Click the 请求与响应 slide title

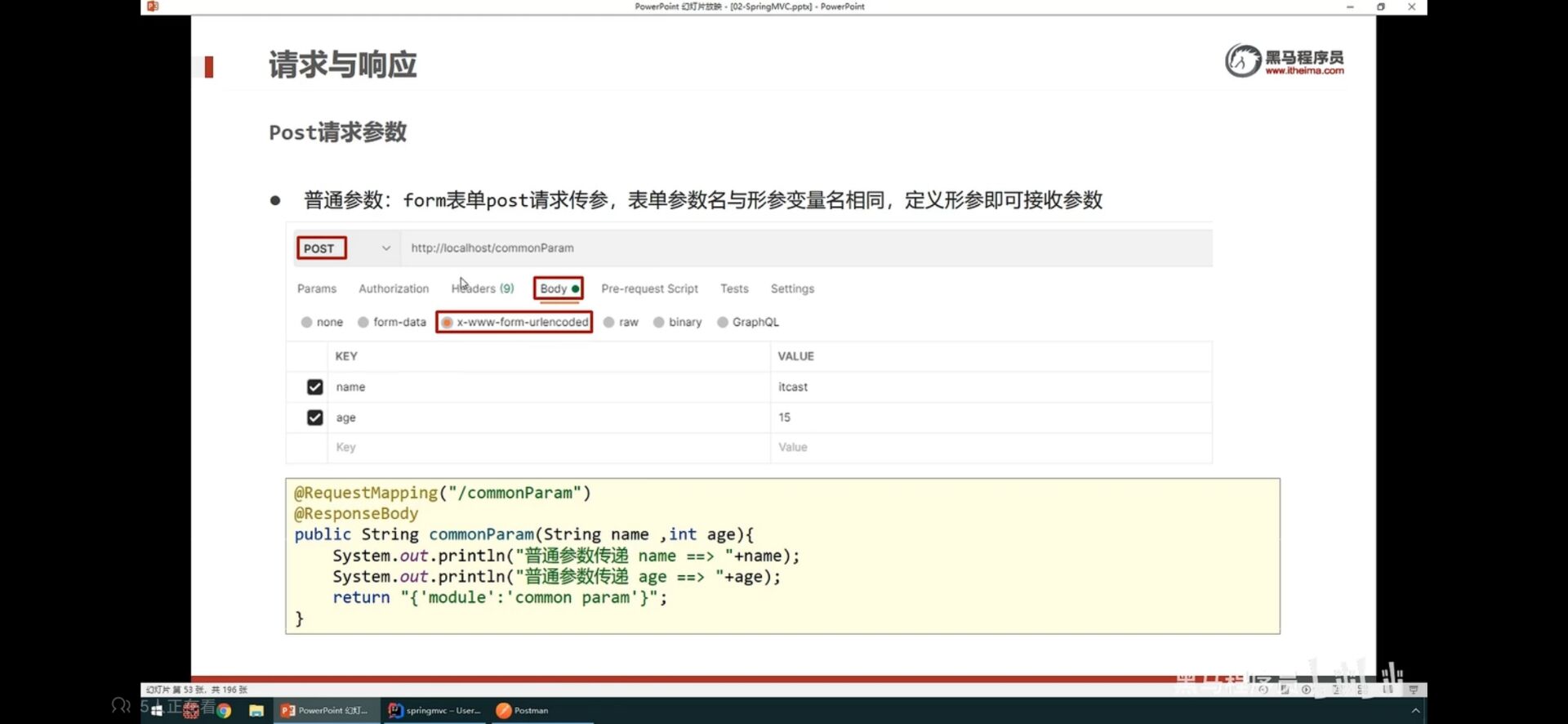point(342,64)
